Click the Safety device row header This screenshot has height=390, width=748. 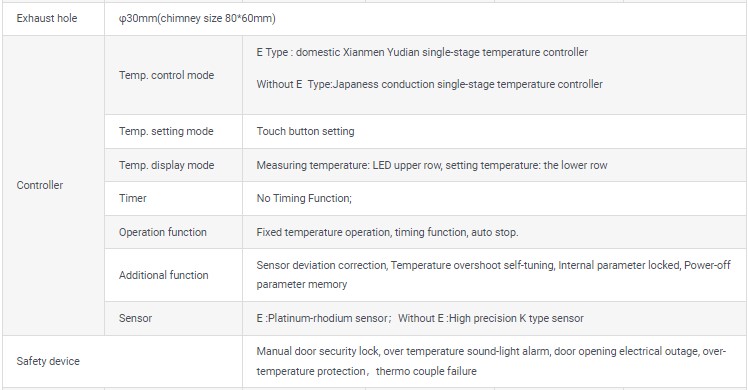click(48, 361)
